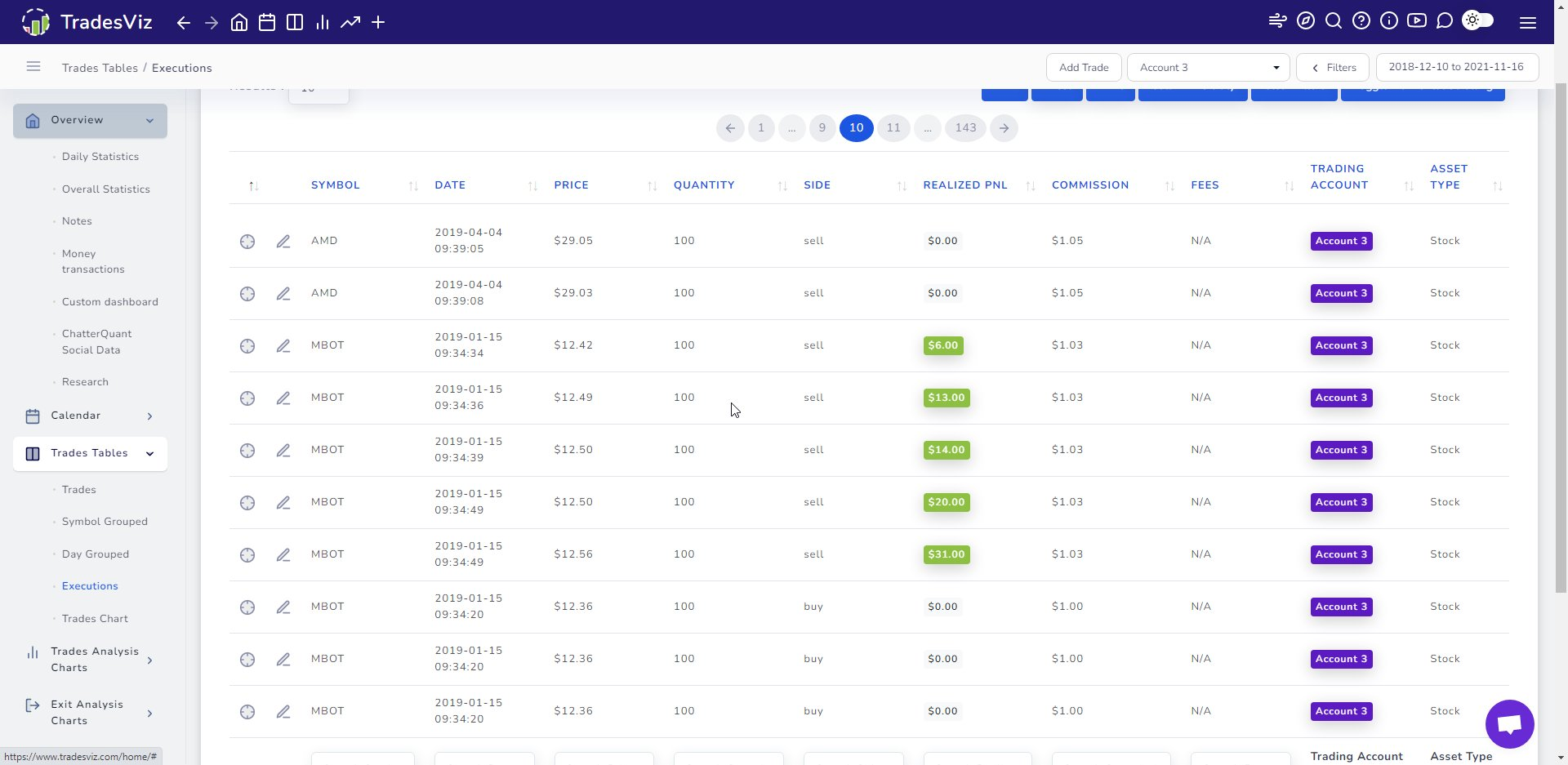Click the Add Trade button
Screen dimensions: 1568x765
1084,68
